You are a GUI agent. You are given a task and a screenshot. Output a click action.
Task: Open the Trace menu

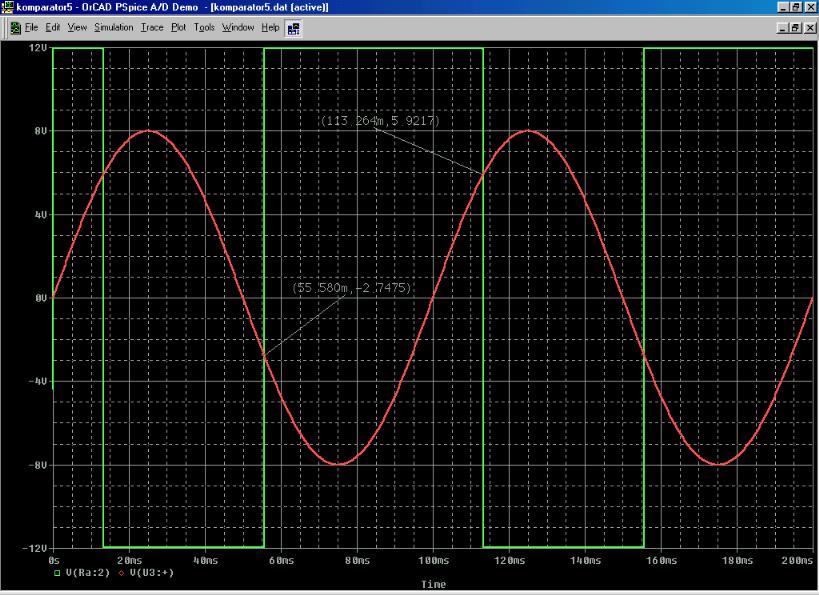click(152, 27)
